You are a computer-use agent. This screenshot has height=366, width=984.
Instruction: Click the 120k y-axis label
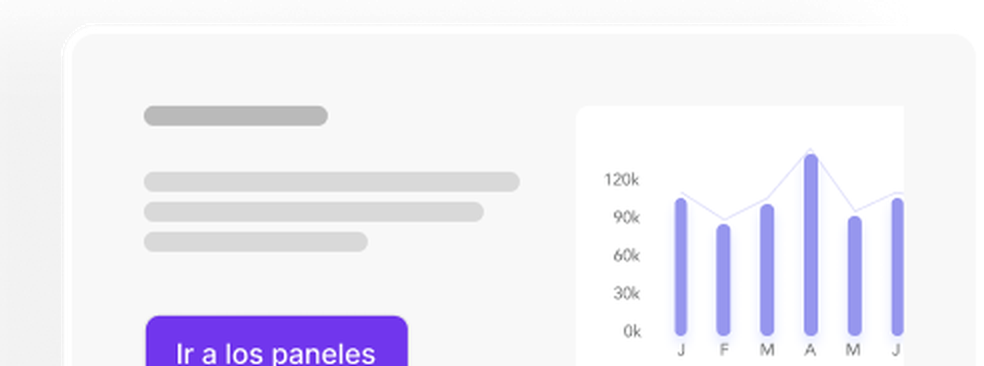point(621,180)
